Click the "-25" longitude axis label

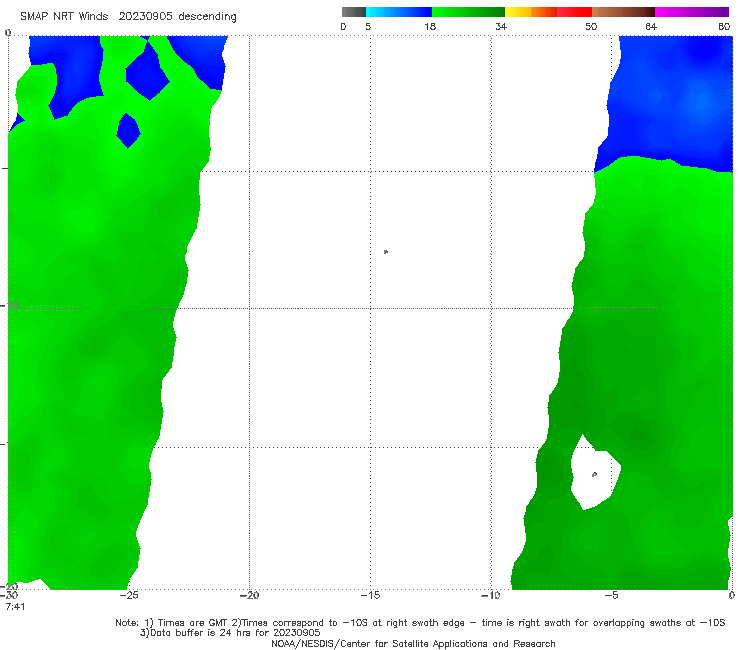coord(128,595)
